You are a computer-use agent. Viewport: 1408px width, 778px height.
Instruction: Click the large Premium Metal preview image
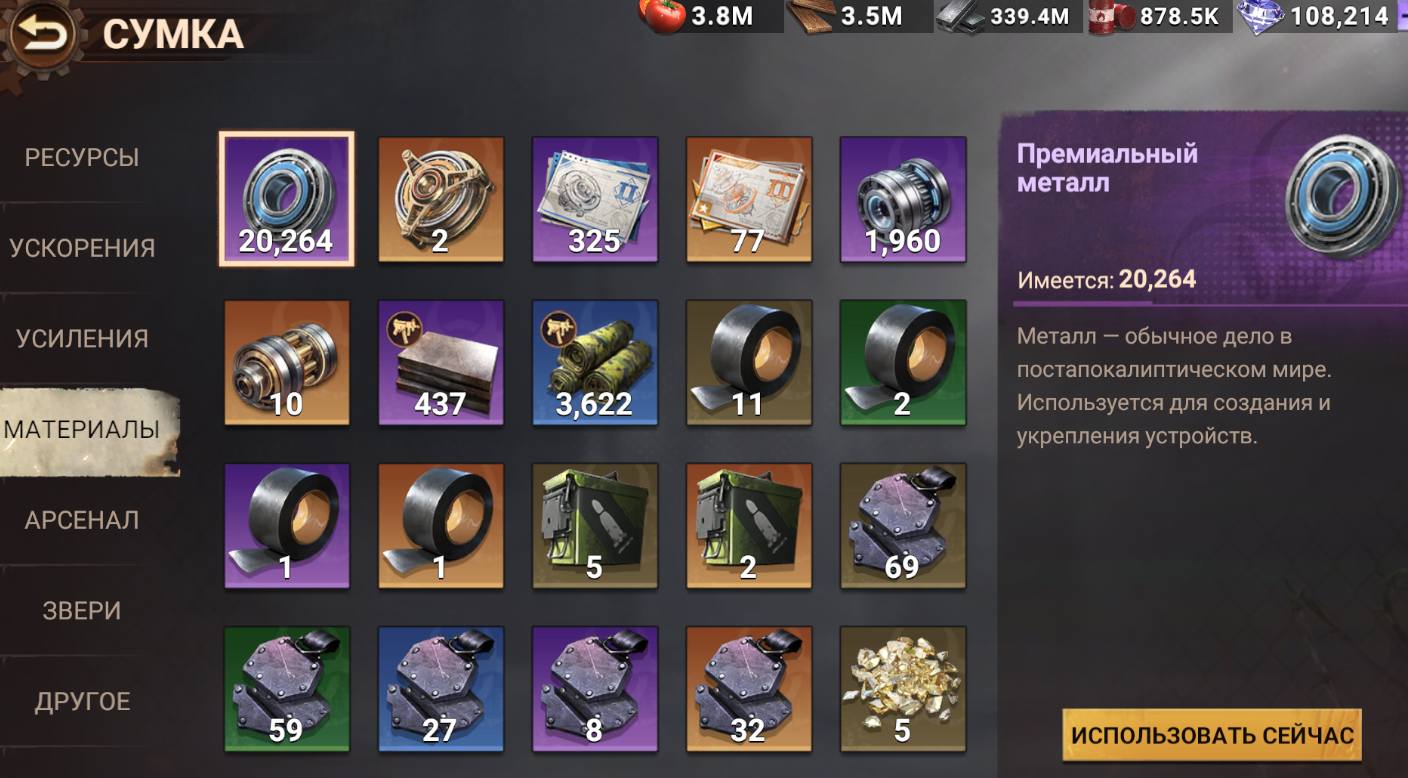1341,198
